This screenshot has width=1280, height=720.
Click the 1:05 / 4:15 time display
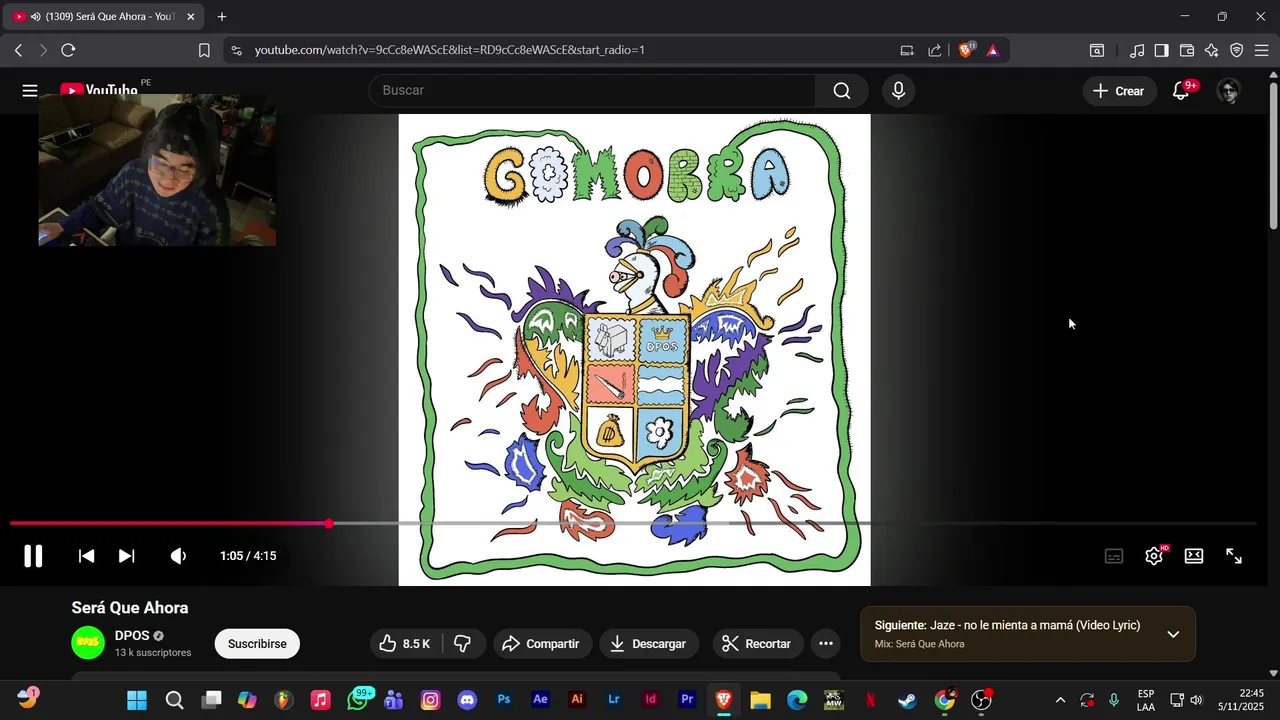(248, 556)
